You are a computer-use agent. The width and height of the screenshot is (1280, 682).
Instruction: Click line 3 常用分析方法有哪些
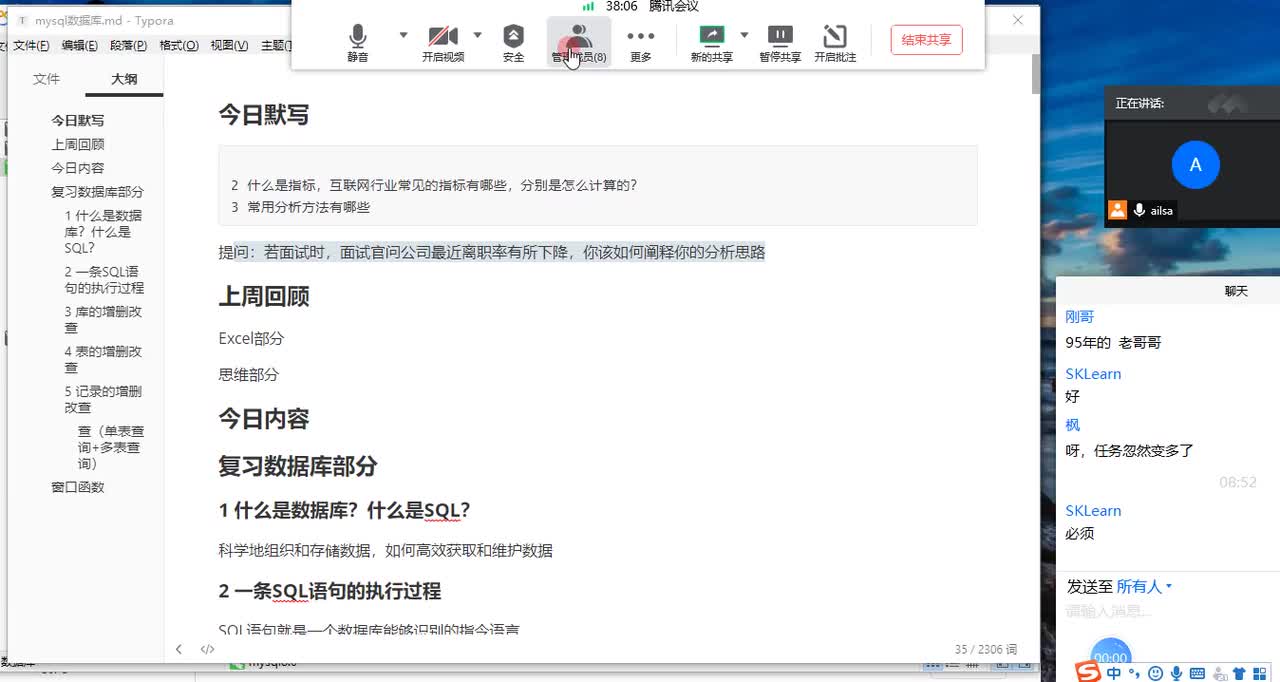301,207
